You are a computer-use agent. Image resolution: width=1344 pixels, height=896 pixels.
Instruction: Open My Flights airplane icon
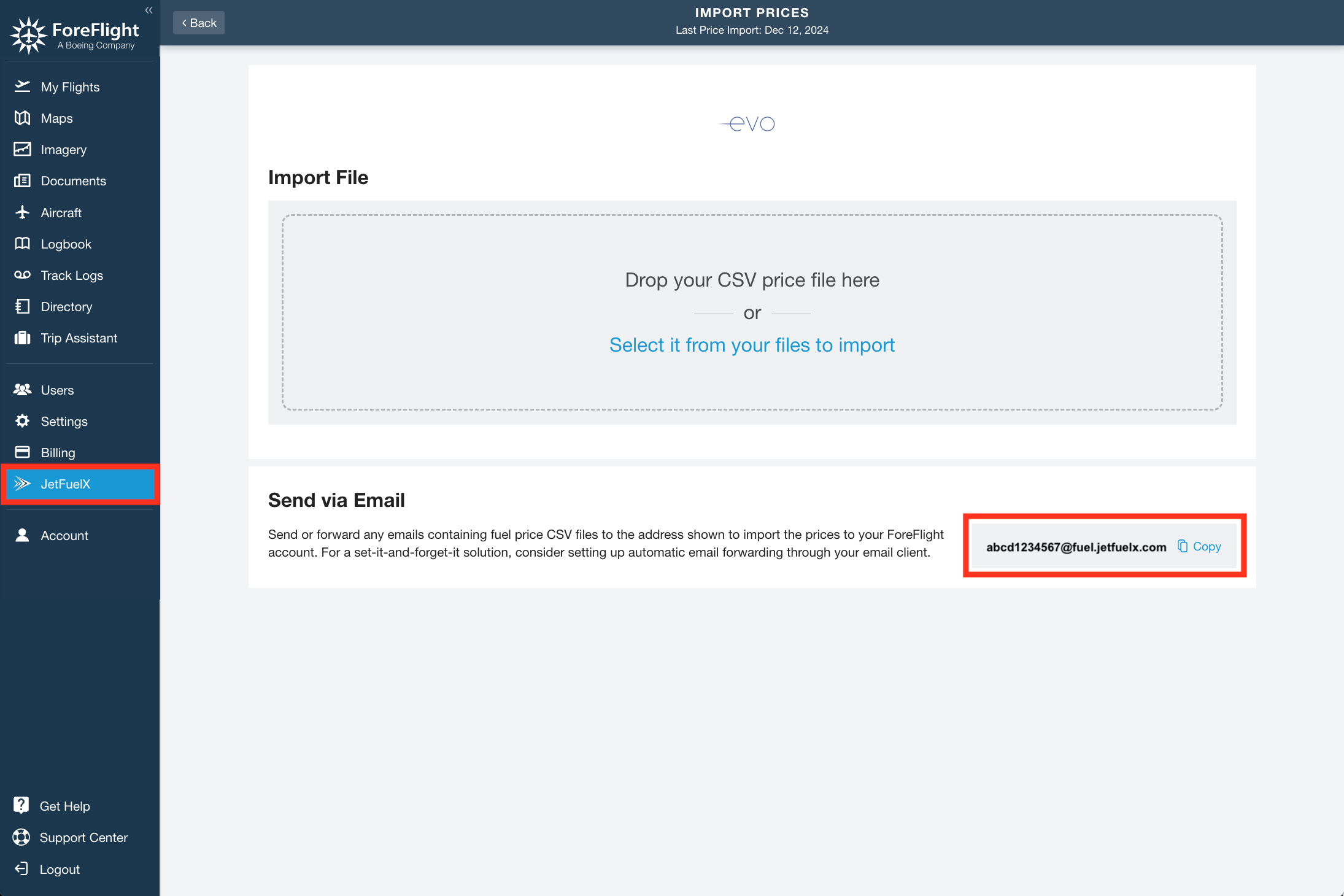coord(23,87)
